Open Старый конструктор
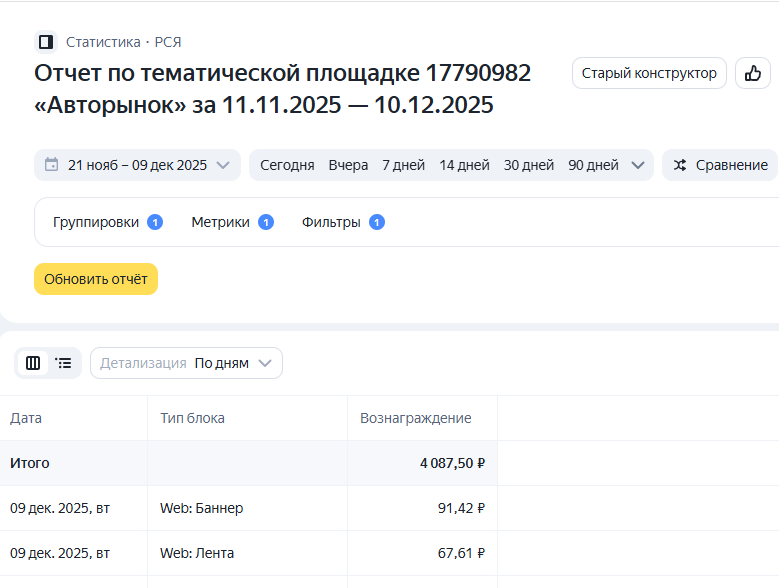The height and width of the screenshot is (588, 779). [x=649, y=73]
